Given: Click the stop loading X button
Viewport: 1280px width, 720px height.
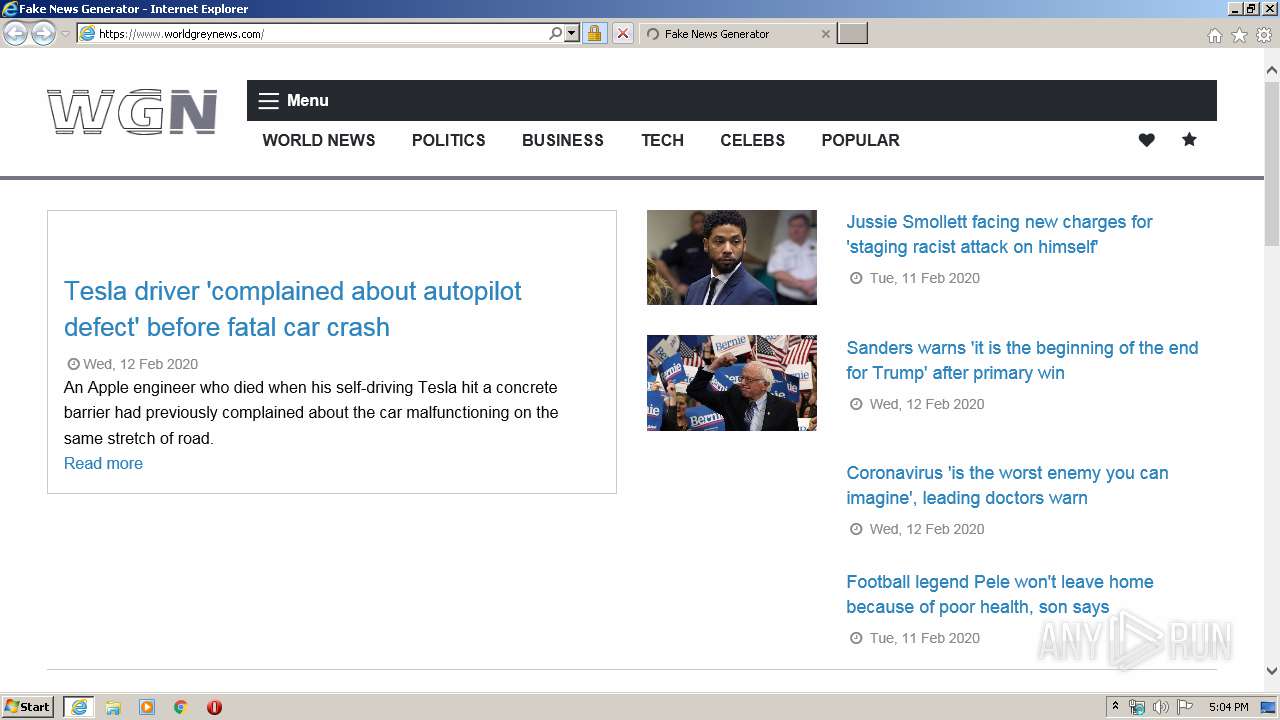Looking at the screenshot, I should pyautogui.click(x=622, y=33).
